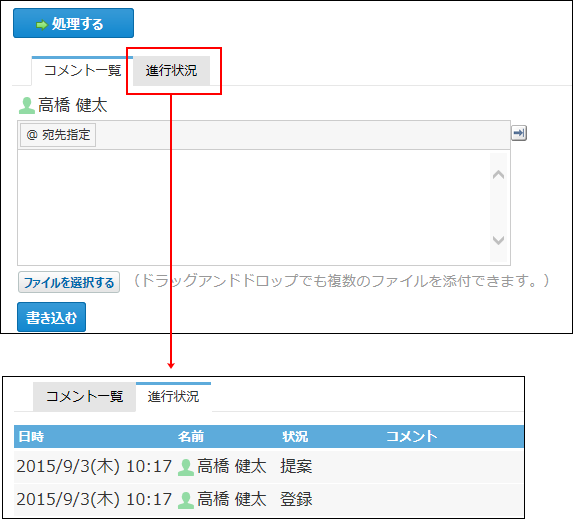Click 高橋 健太 in the 登録 row
The width and height of the screenshot is (573, 519).
click(x=232, y=499)
